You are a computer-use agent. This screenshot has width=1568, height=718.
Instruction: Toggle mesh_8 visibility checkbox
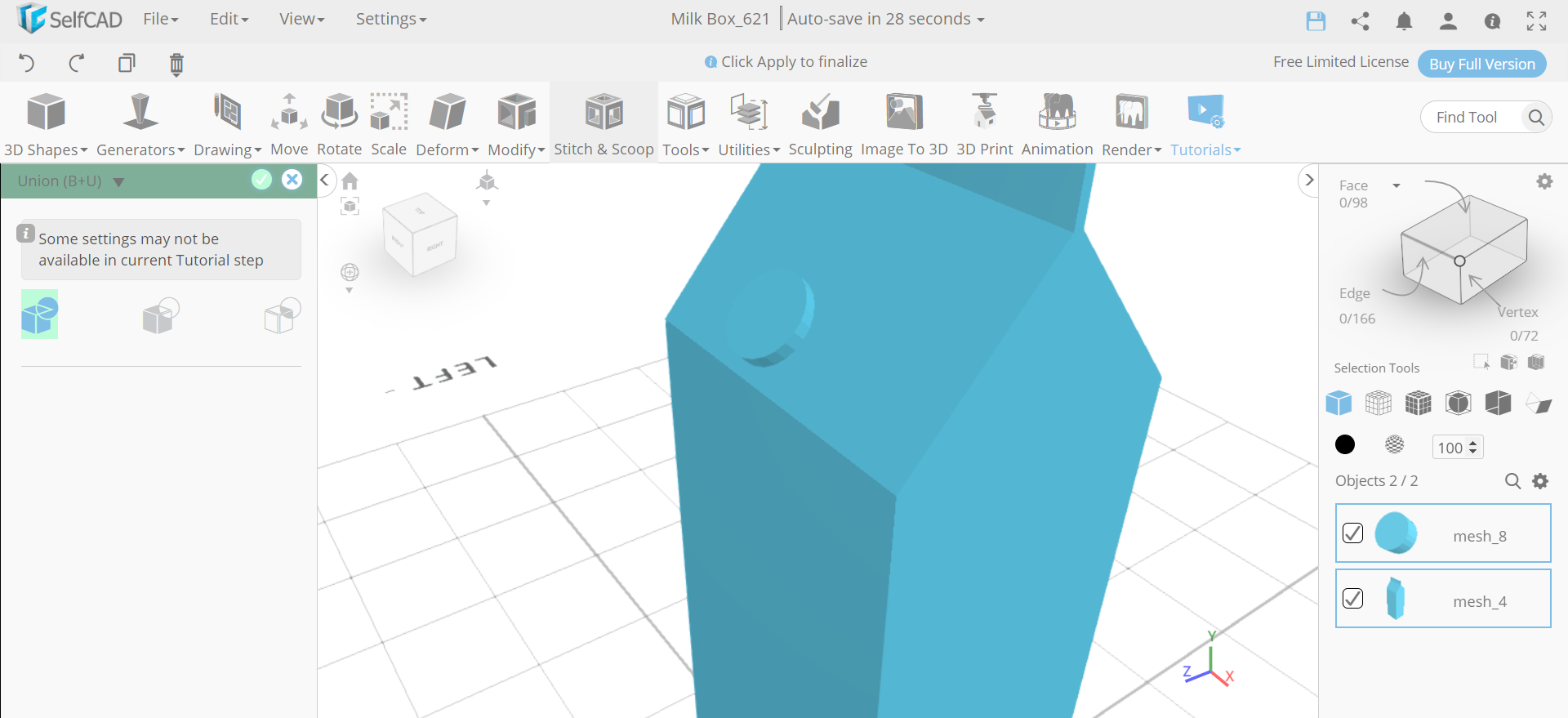1352,533
